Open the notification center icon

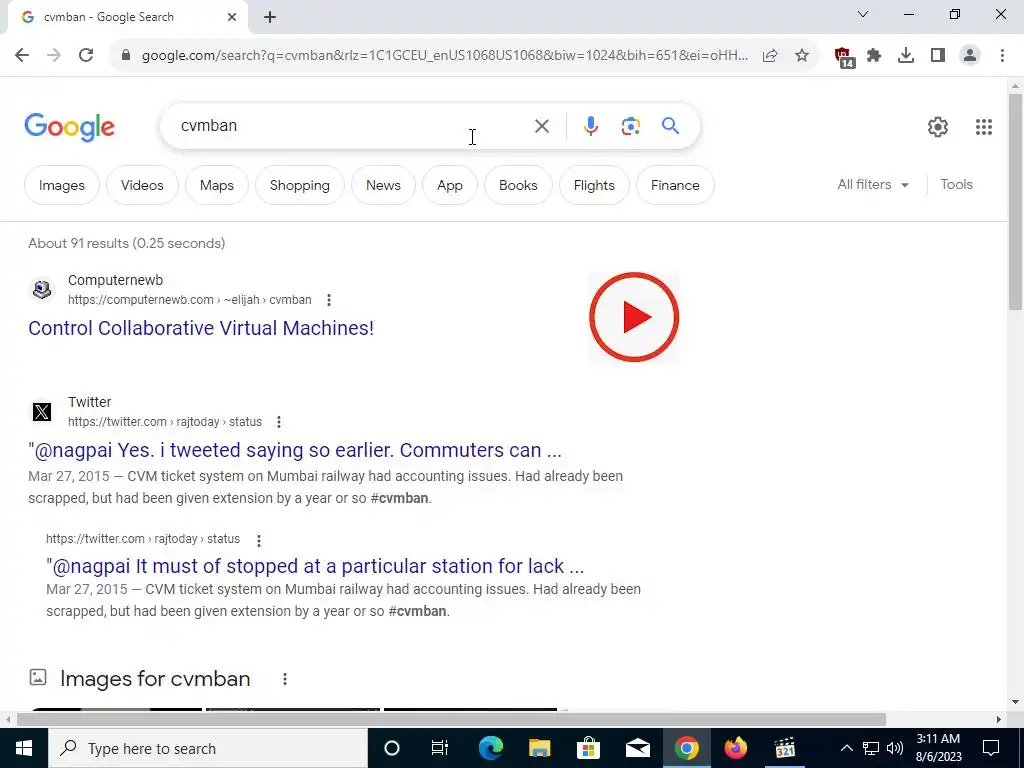point(991,748)
